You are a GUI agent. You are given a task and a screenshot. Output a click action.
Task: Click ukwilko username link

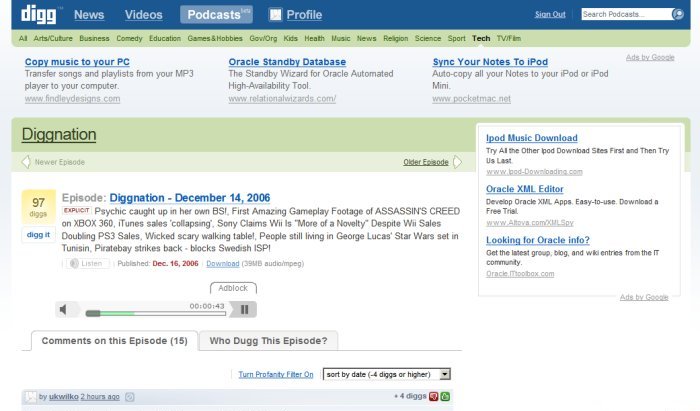click(x=63, y=396)
